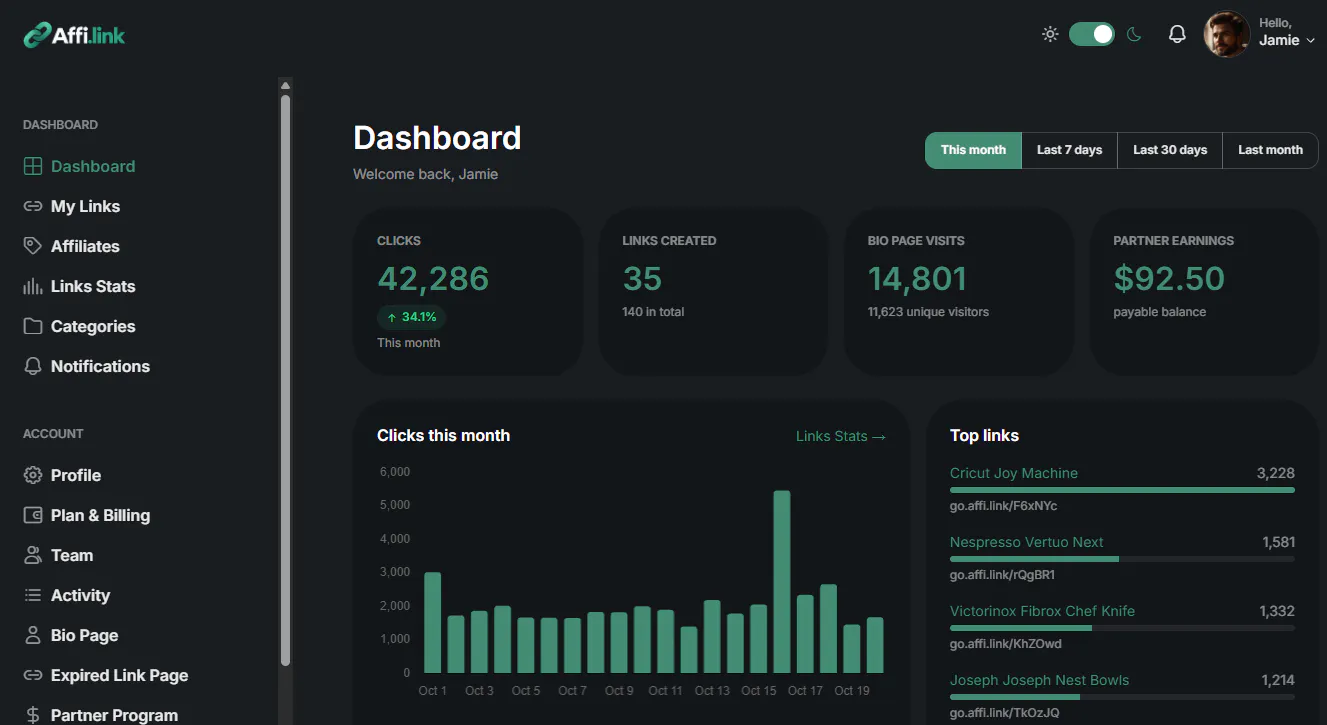The height and width of the screenshot is (725, 1327).
Task: Open Expired Link Page settings
Action: (x=119, y=675)
